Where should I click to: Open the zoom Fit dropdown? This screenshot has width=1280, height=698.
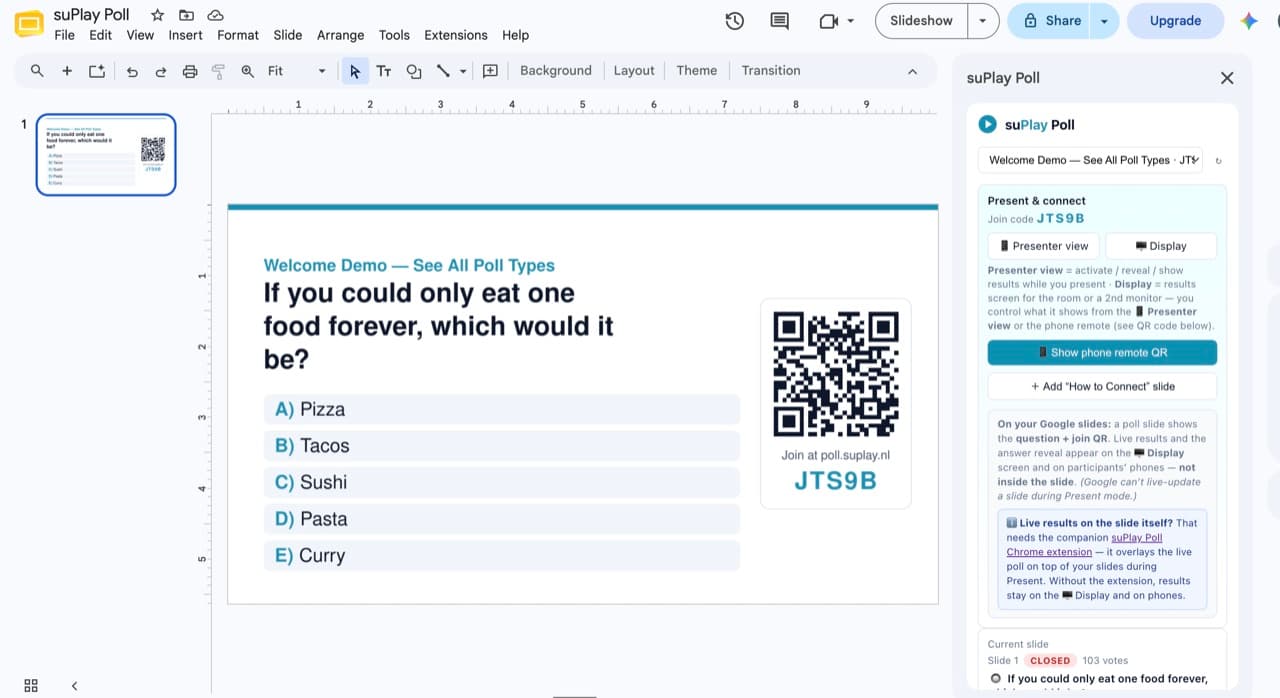[297, 71]
